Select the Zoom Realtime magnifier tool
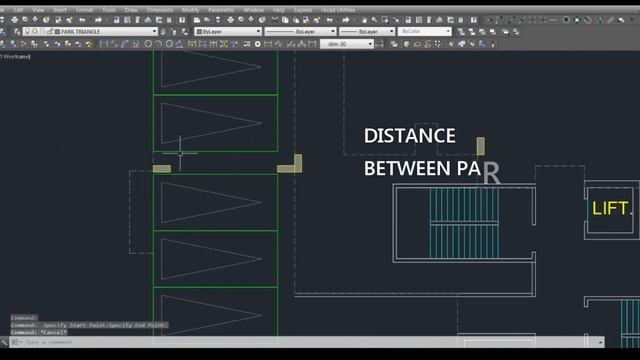 point(374,20)
